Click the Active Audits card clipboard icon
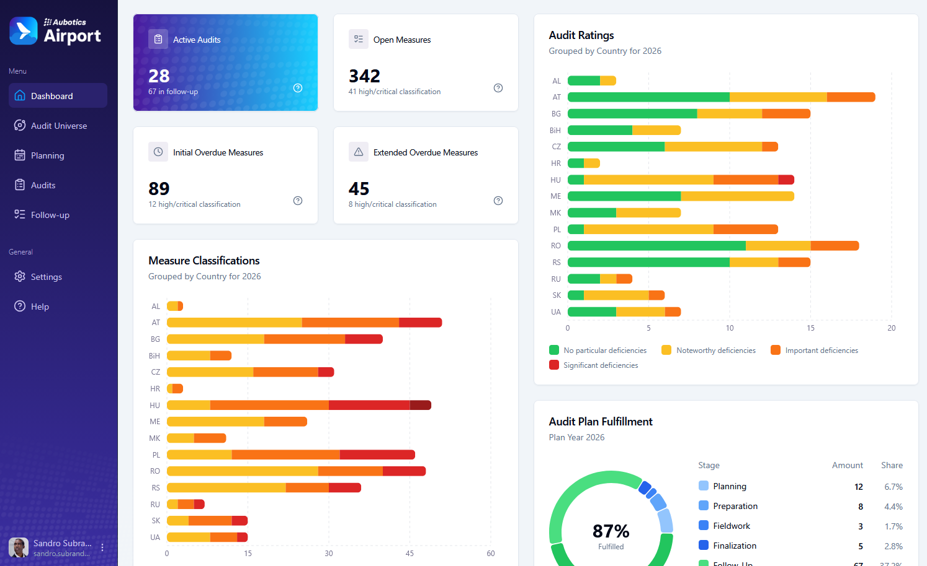 [158, 39]
